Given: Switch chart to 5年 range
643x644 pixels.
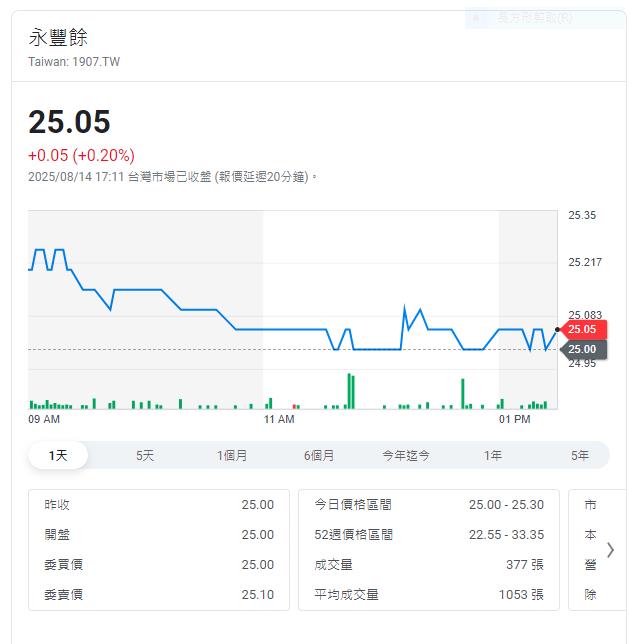Looking at the screenshot, I should pyautogui.click(x=580, y=455).
